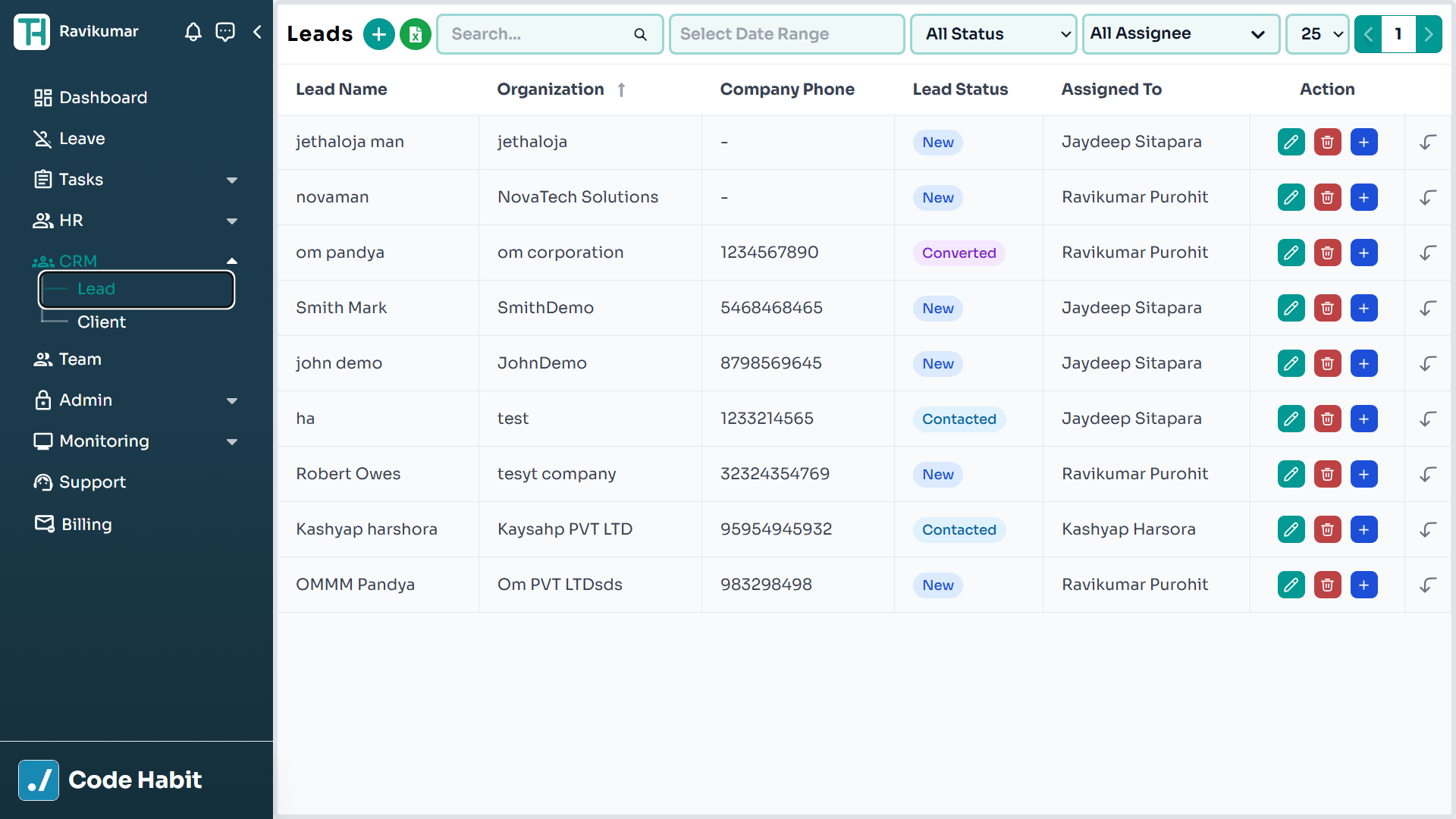Click the Assigned To header
Viewport: 1456px width, 819px height.
(x=1111, y=89)
